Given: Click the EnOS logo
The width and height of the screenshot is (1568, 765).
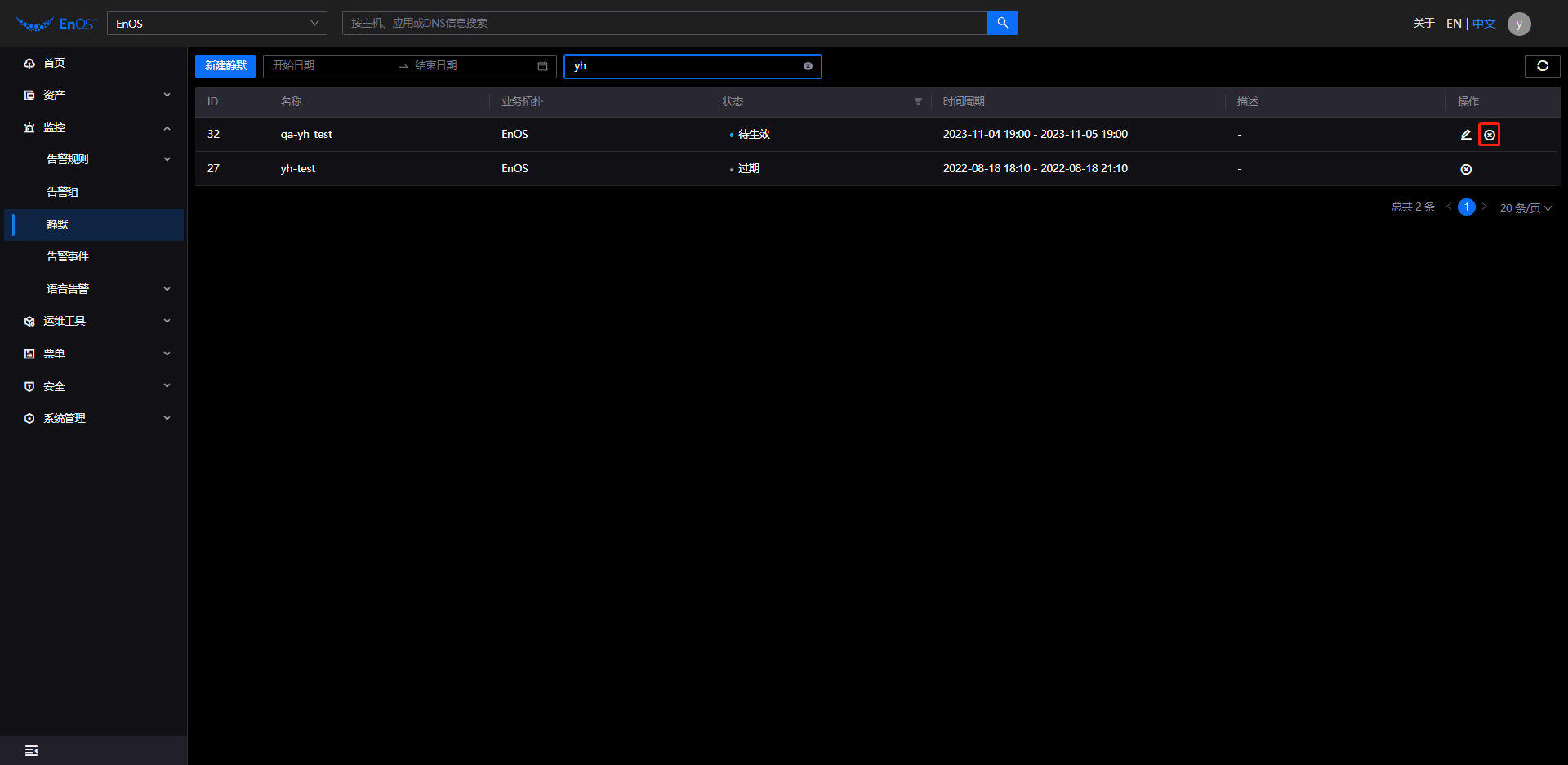Looking at the screenshot, I should coord(56,24).
